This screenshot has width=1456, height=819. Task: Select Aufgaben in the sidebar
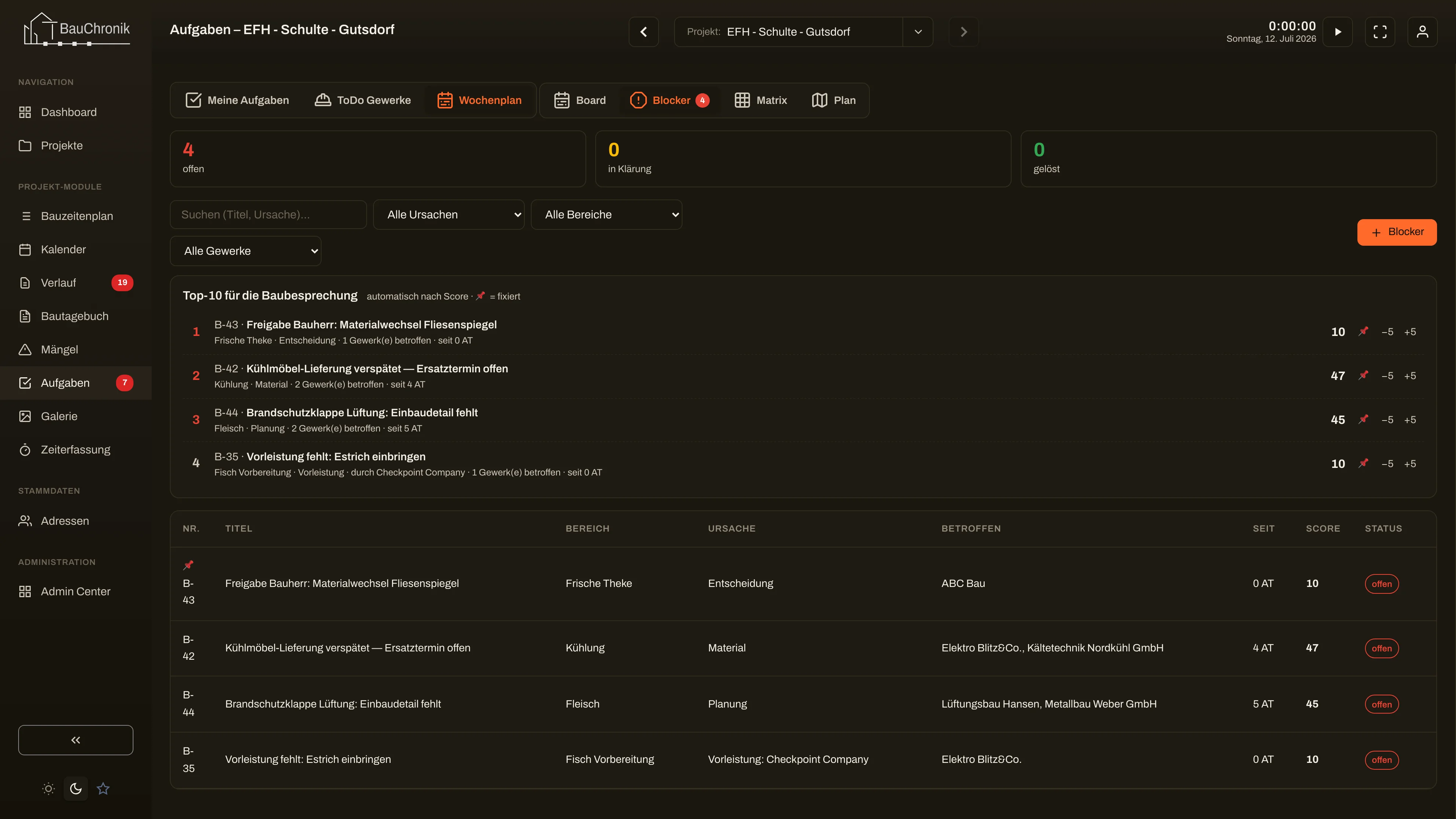76,383
